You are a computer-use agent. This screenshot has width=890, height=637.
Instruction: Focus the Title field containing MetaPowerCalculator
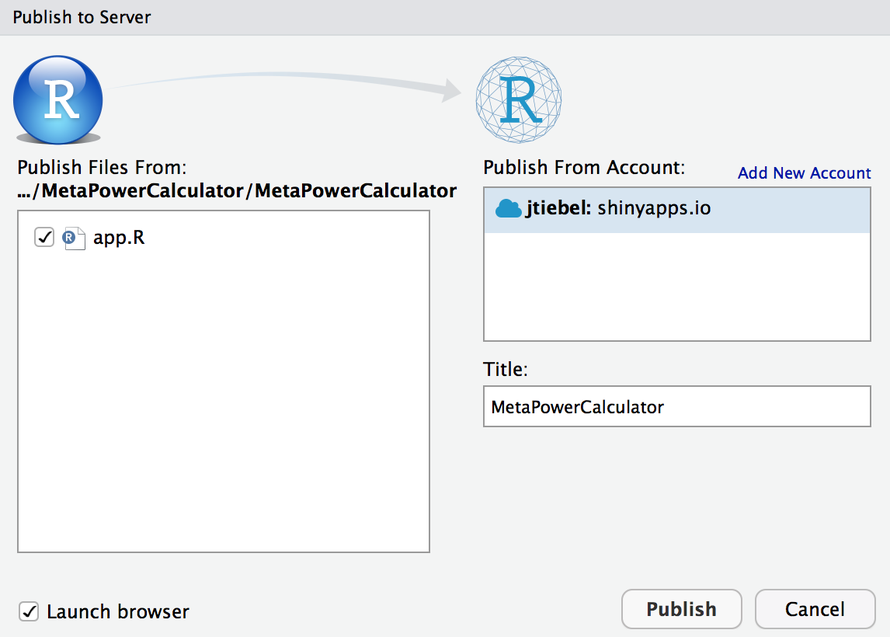(x=677, y=406)
